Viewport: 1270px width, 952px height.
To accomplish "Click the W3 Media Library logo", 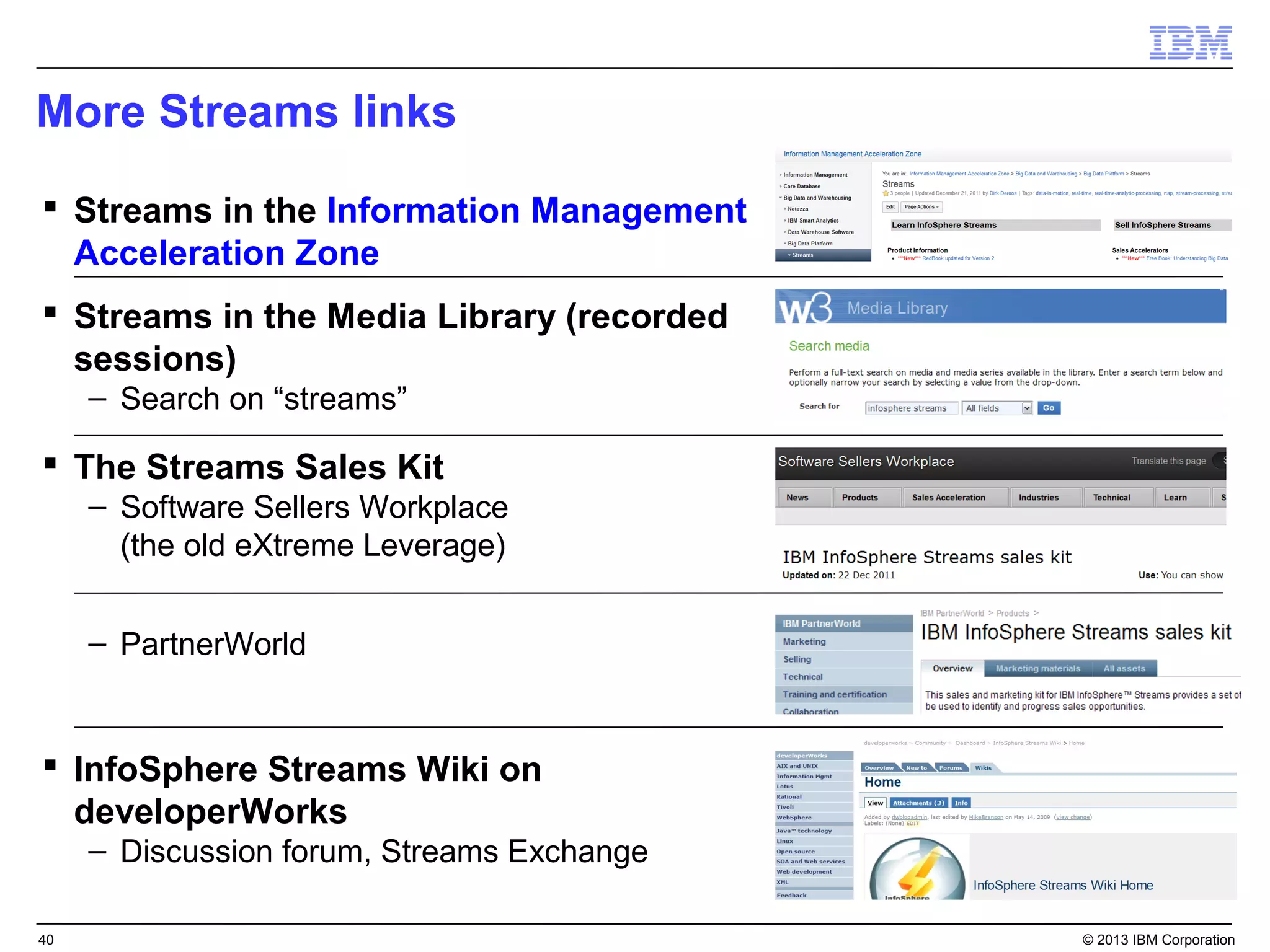I will click(806, 307).
